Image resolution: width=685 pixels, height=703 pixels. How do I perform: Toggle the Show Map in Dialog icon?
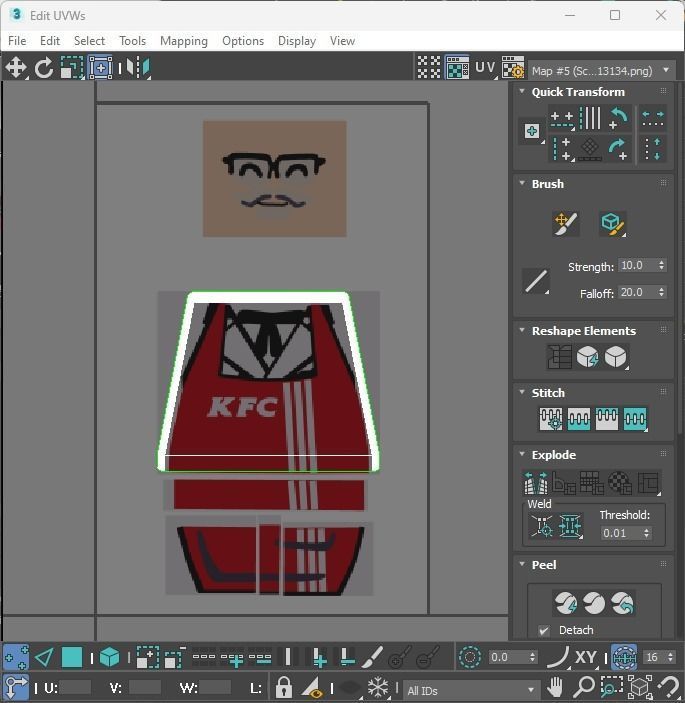click(x=457, y=68)
